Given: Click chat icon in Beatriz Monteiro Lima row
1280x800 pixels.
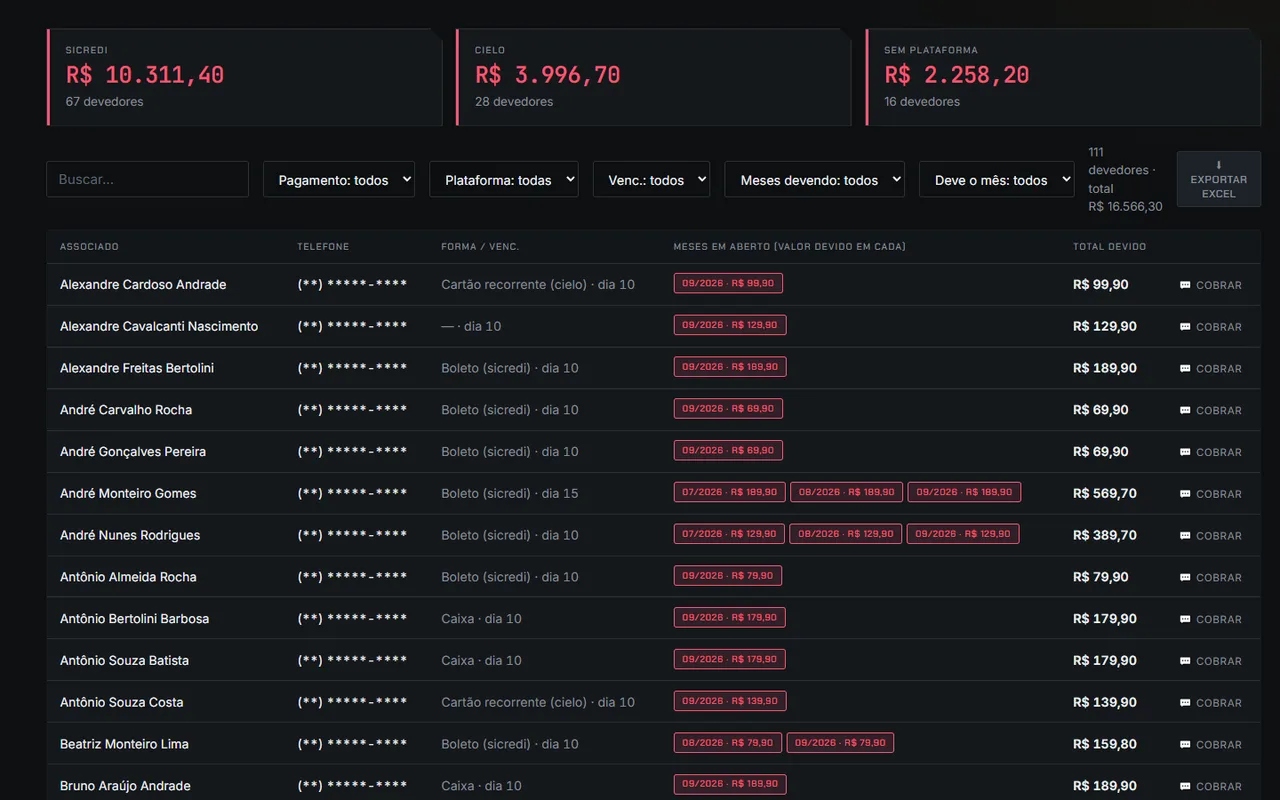Looking at the screenshot, I should 1185,745.
